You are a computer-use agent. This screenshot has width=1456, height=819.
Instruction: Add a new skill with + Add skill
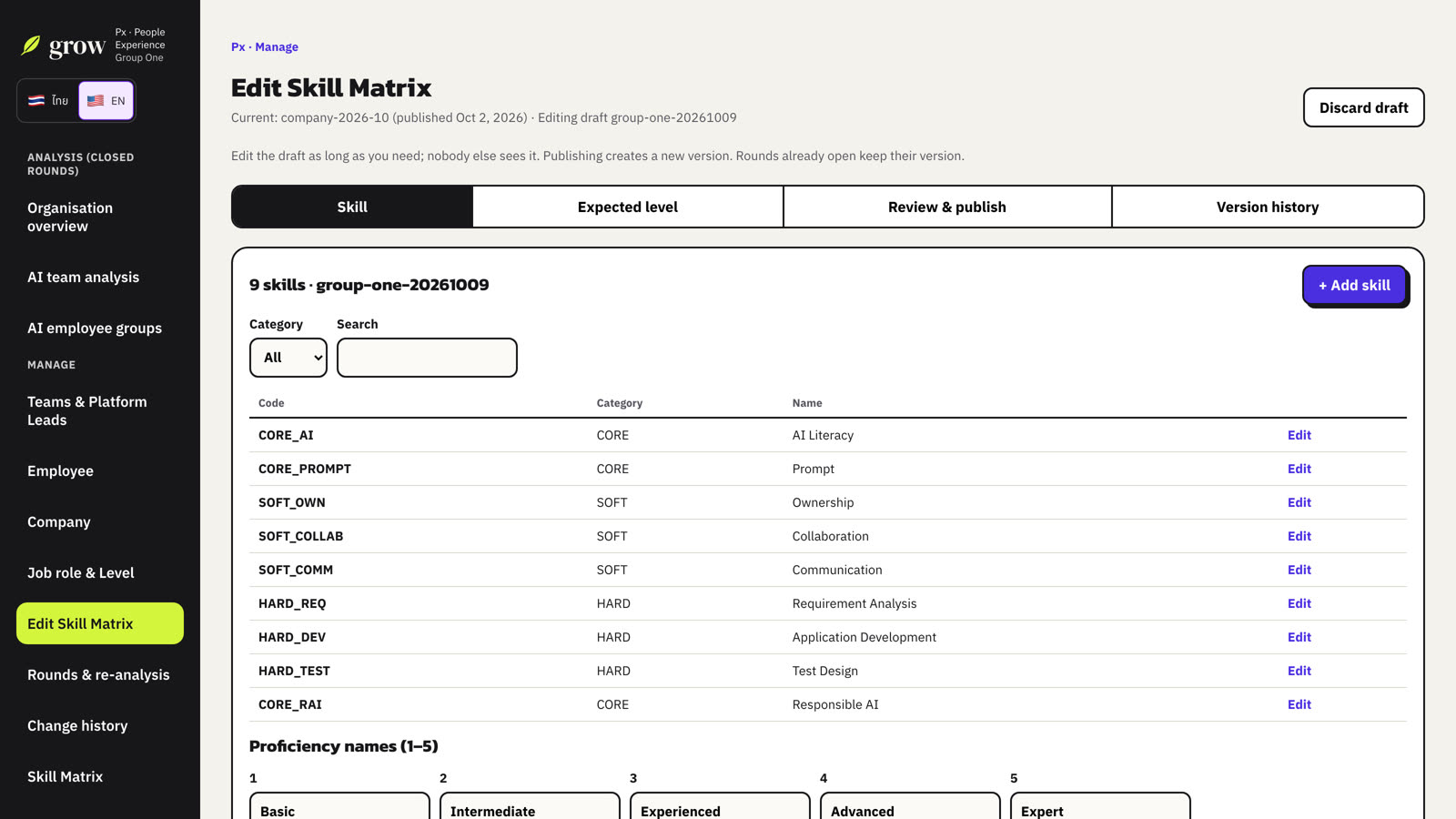click(1354, 285)
